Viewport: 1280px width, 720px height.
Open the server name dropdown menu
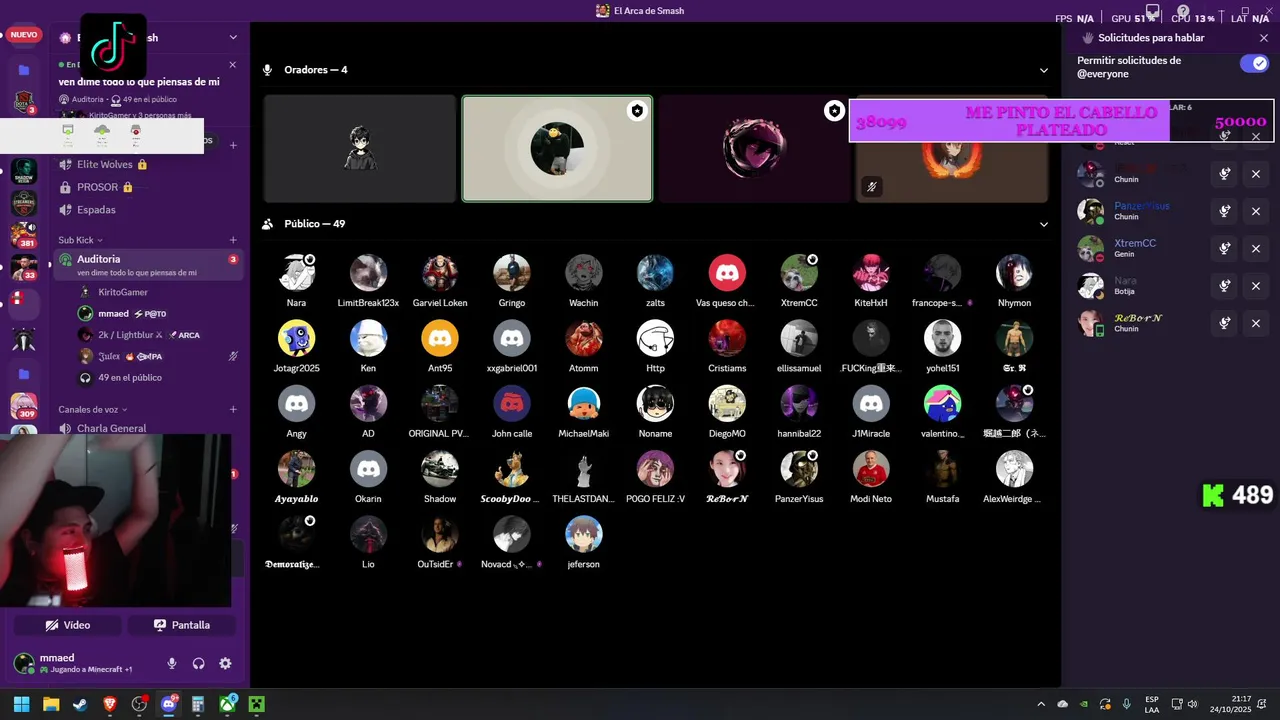(233, 38)
